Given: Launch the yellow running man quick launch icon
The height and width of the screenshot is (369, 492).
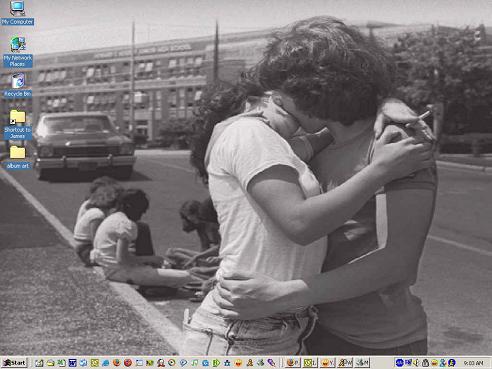Looking at the screenshot, I should (250, 363).
